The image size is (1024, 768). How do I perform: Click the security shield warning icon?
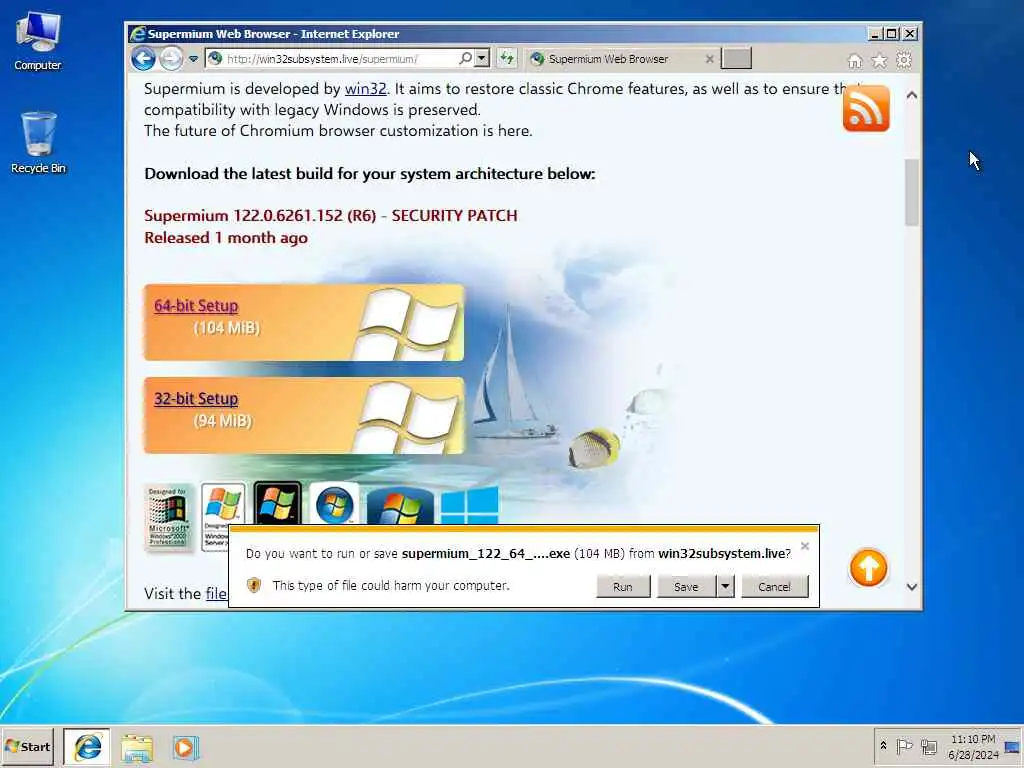pyautogui.click(x=254, y=585)
